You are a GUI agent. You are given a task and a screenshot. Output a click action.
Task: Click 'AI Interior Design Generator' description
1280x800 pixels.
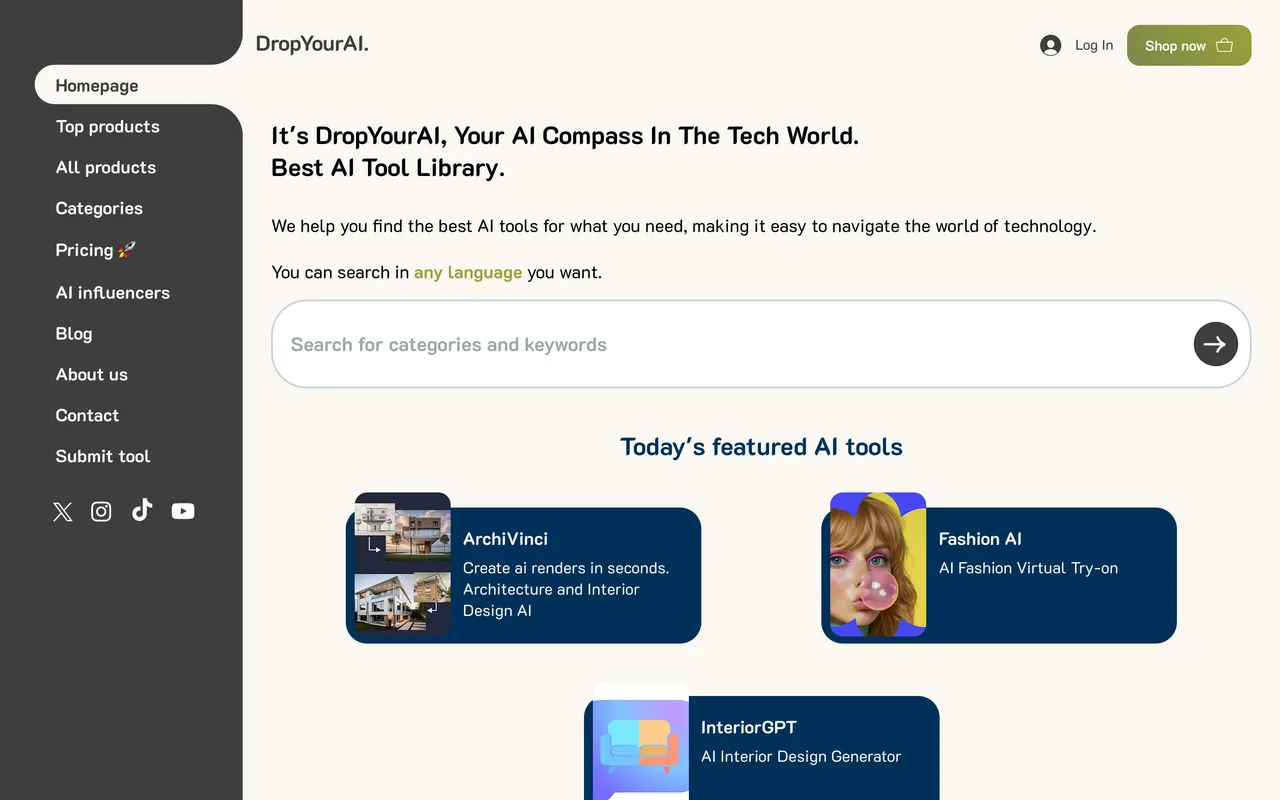point(801,757)
